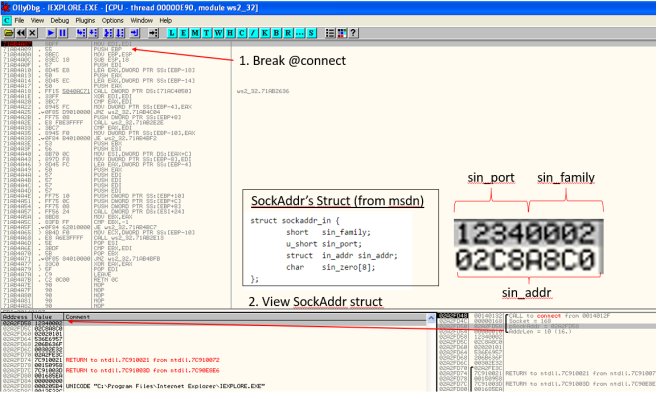660x399 pixels.
Task: Click the Step over toolbar icon
Action: 93,33
